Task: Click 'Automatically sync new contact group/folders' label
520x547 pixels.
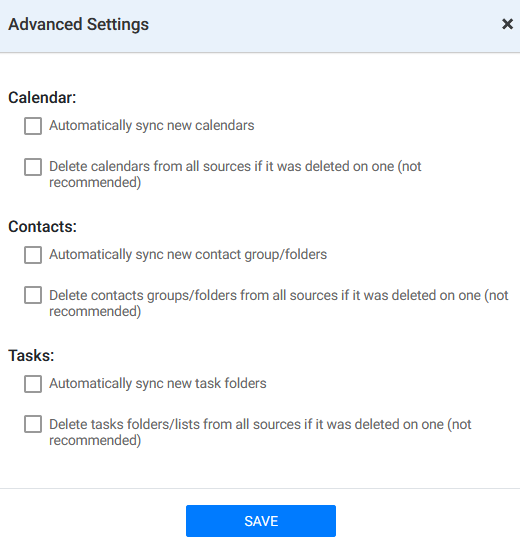Action: click(x=188, y=255)
